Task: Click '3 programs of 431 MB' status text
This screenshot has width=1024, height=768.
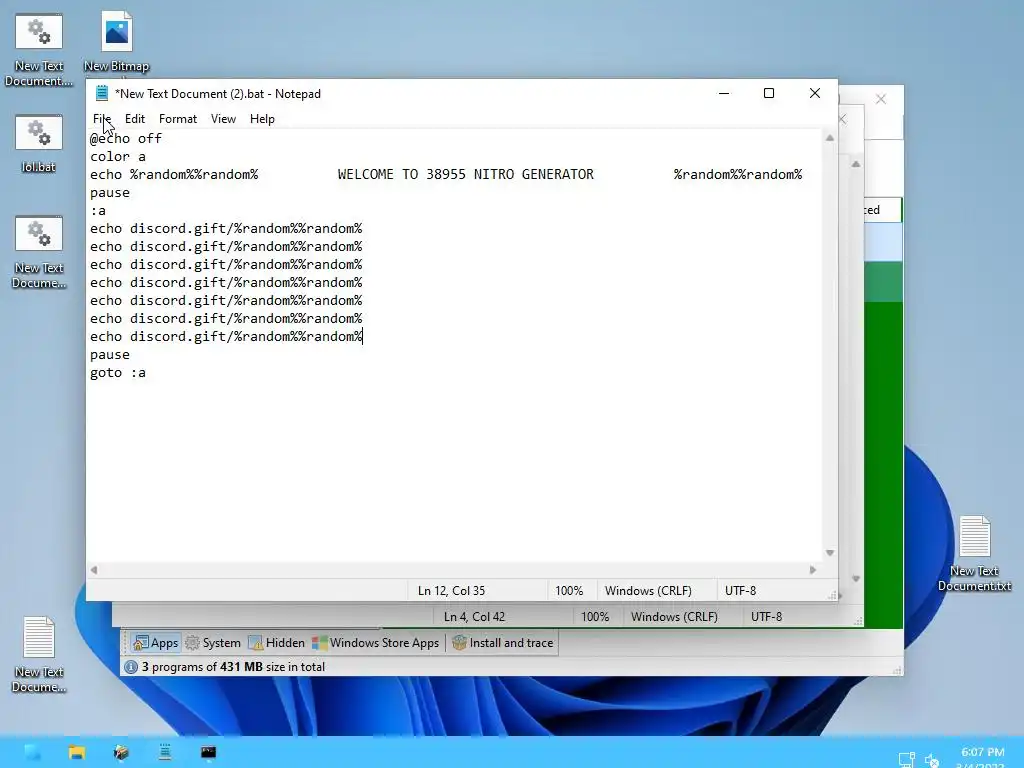Action: point(233,667)
